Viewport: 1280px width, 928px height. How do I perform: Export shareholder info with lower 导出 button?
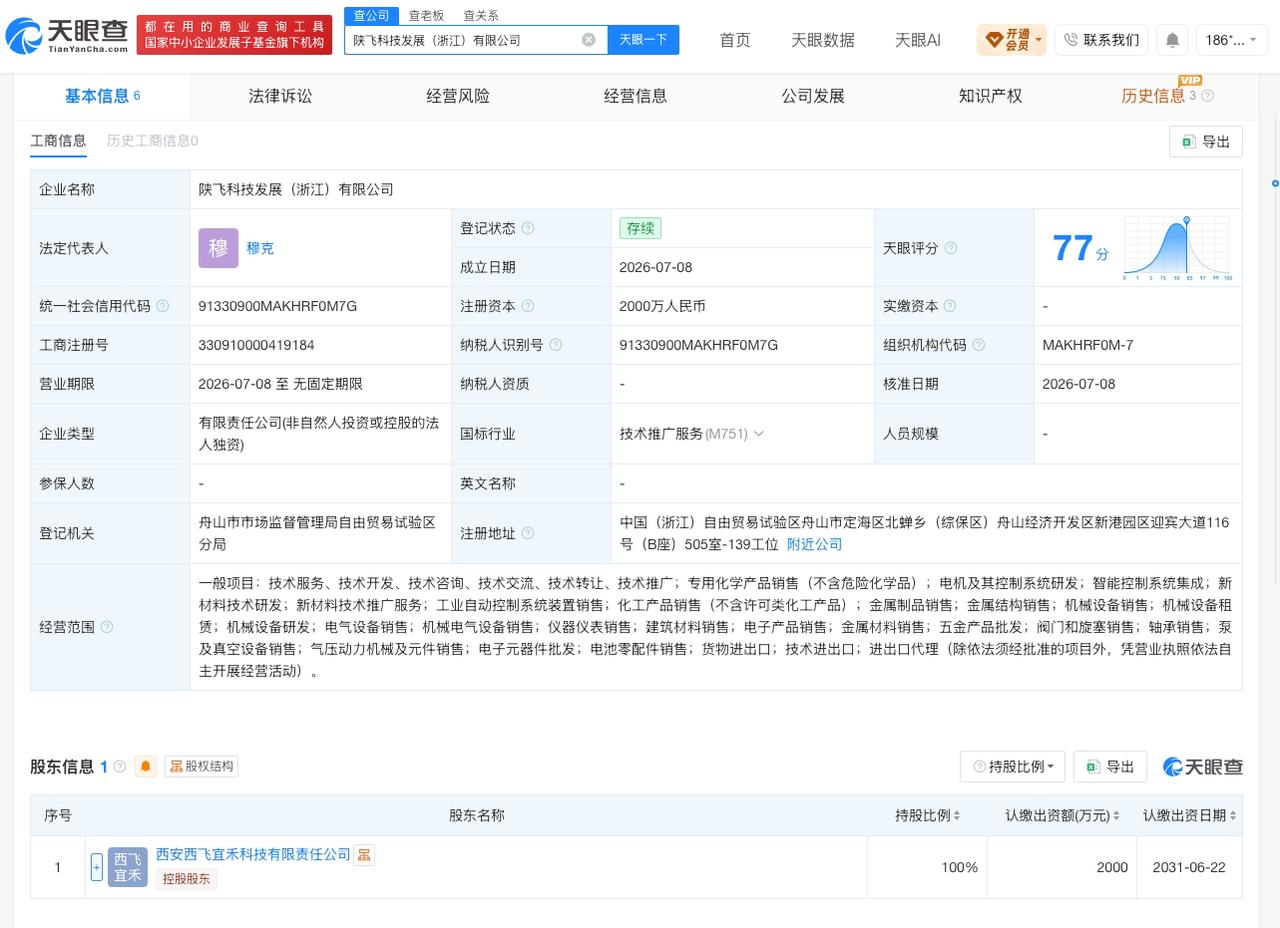(1110, 767)
